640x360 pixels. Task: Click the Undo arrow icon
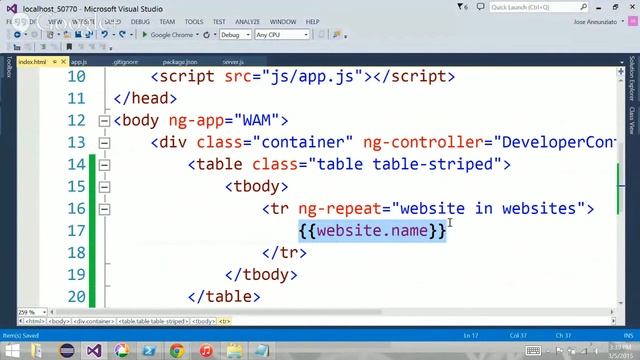click(104, 35)
